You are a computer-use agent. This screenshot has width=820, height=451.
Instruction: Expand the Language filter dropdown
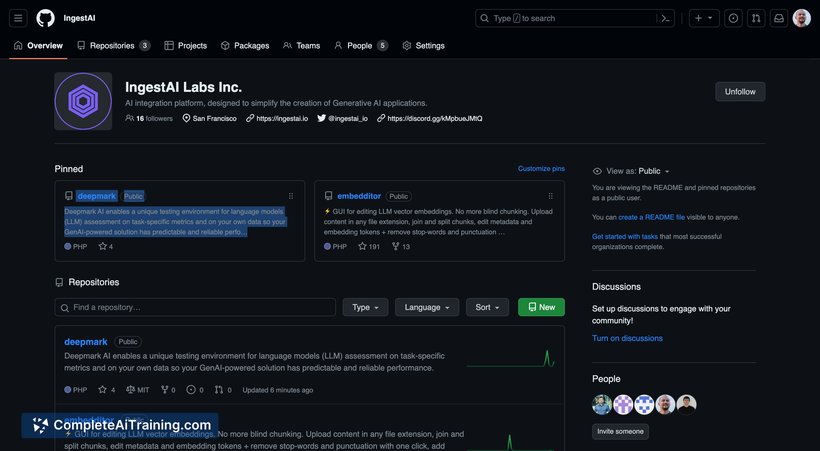[427, 308]
